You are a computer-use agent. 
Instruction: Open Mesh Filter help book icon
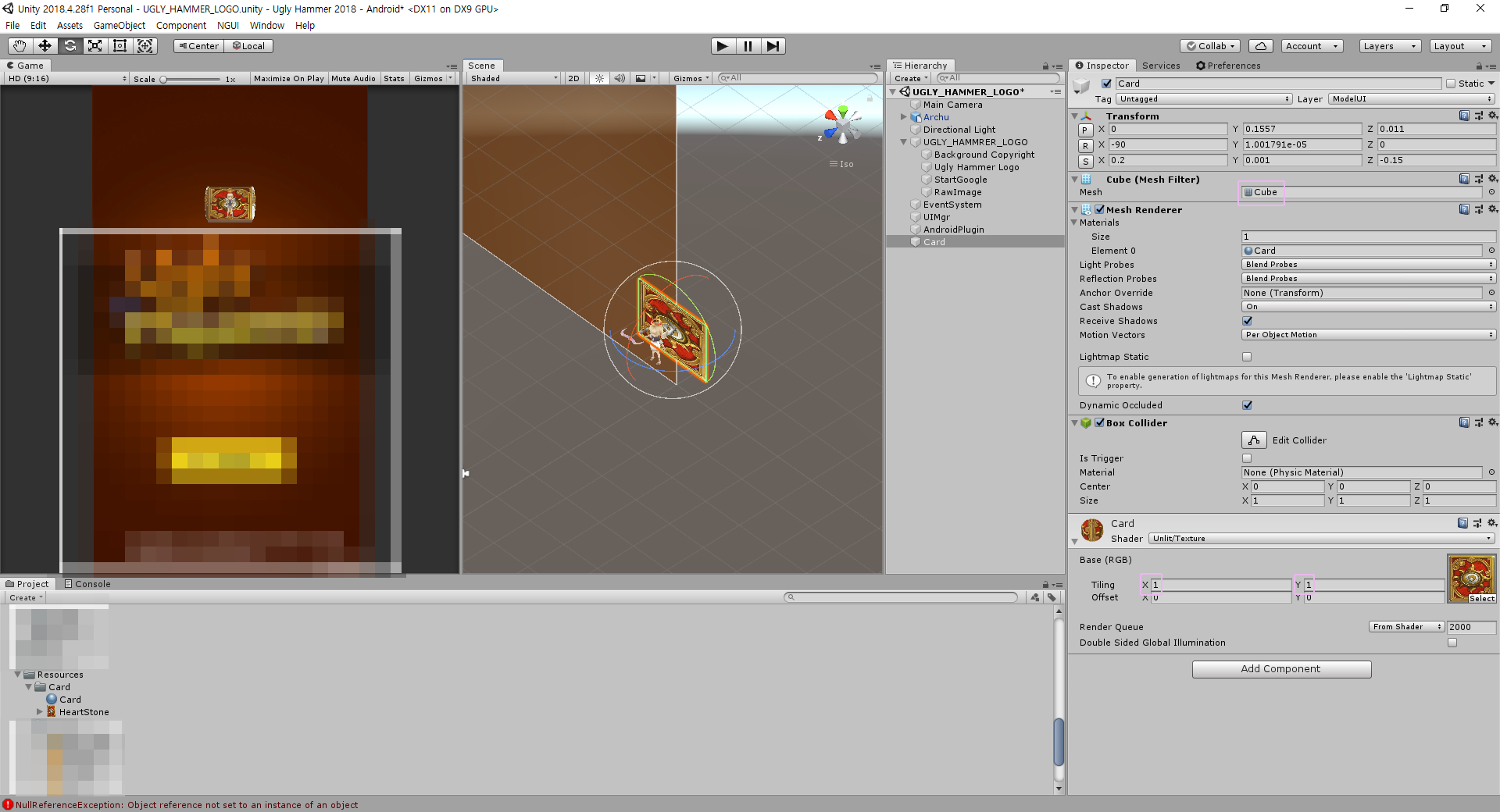1464,179
